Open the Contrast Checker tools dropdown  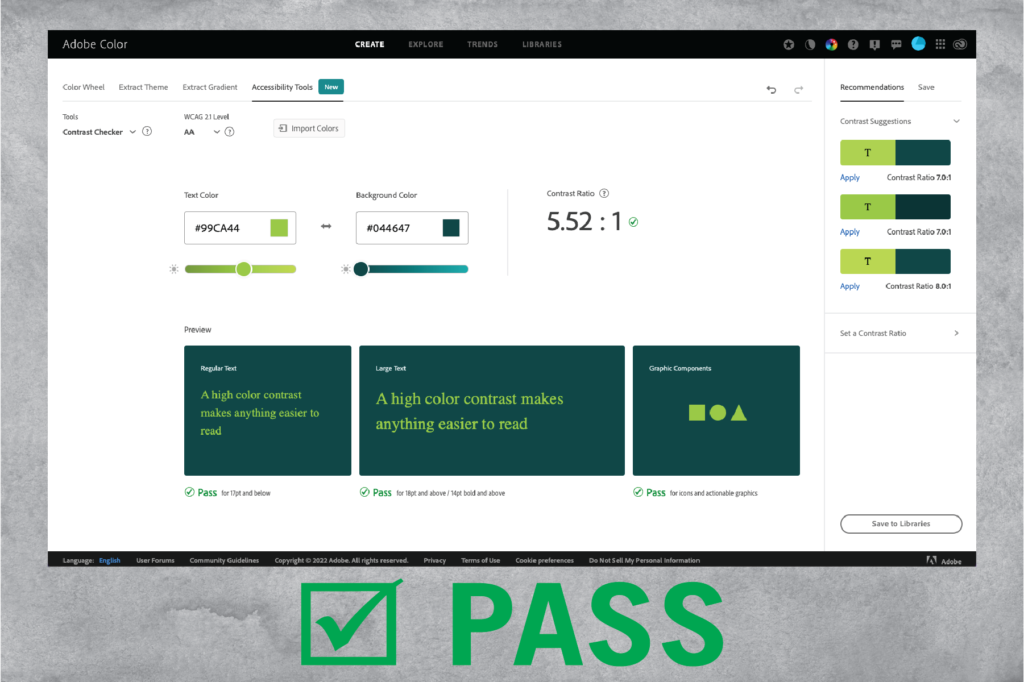[x=99, y=132]
